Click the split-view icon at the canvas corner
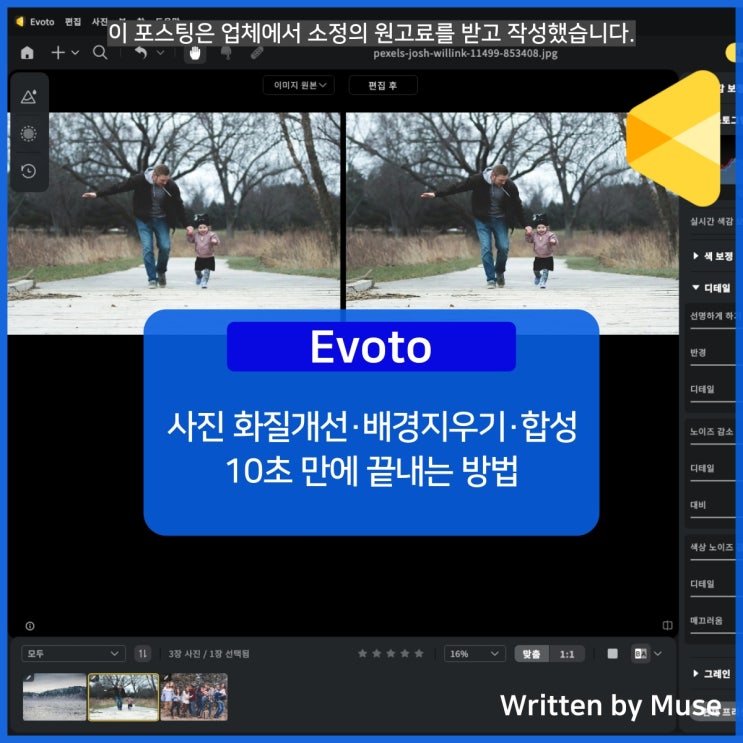 [x=668, y=625]
